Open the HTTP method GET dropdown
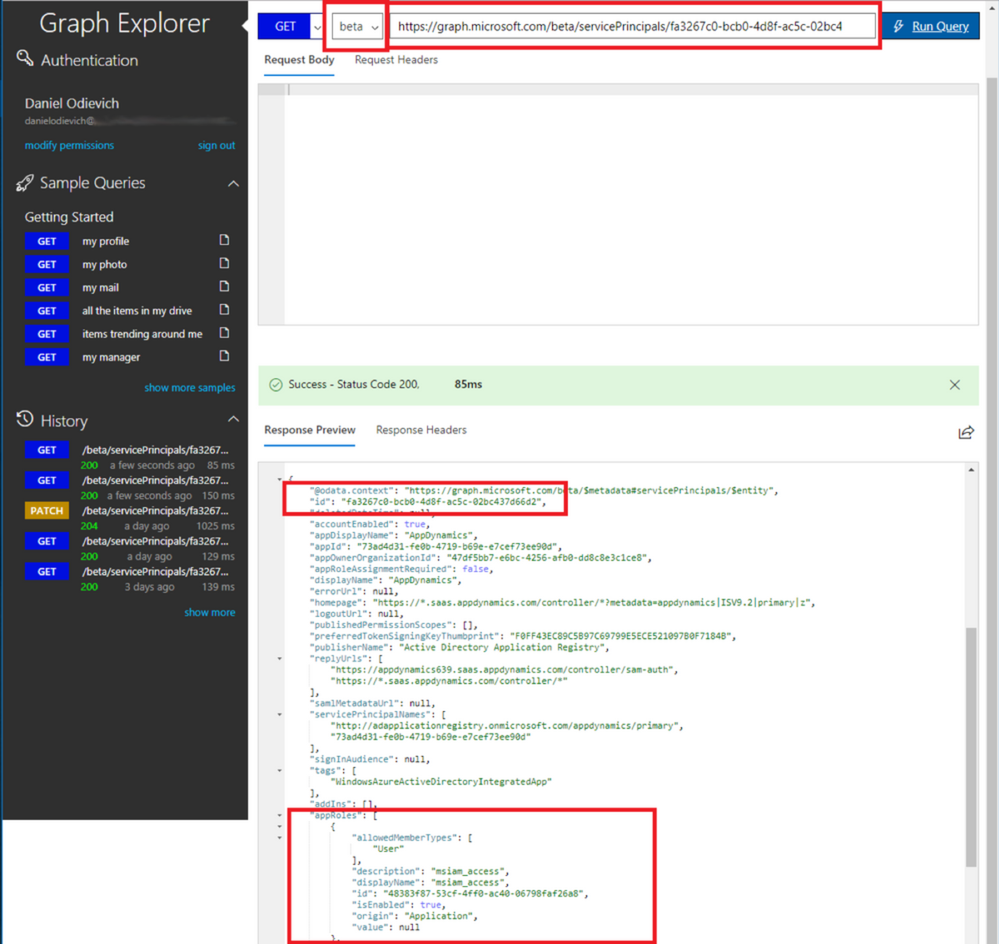The image size is (999, 944). (x=317, y=27)
